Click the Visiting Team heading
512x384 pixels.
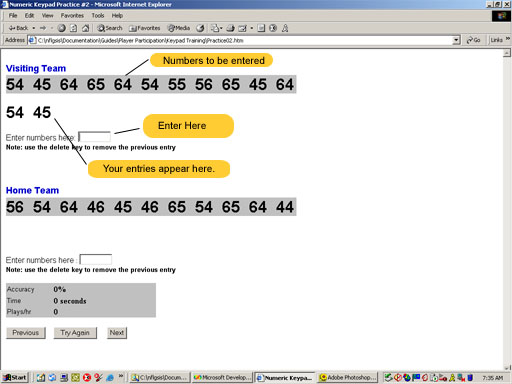pyautogui.click(x=36, y=68)
